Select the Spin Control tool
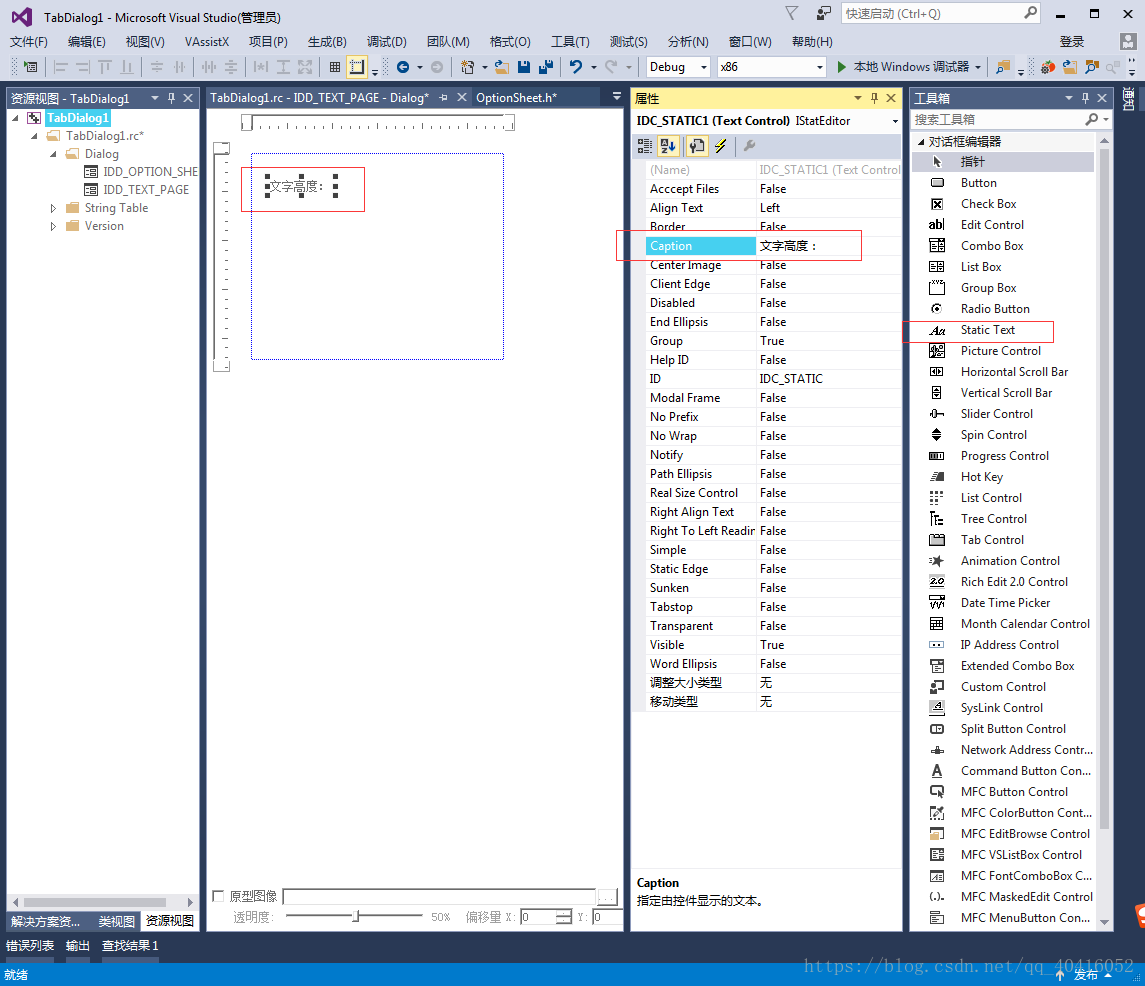Screen dimensions: 1145x986 pos(994,435)
